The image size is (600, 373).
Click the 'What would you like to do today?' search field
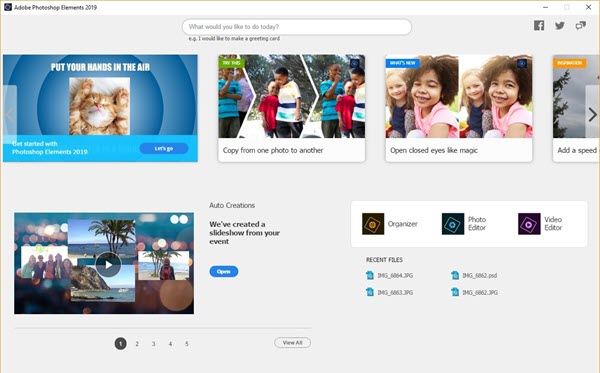(297, 27)
